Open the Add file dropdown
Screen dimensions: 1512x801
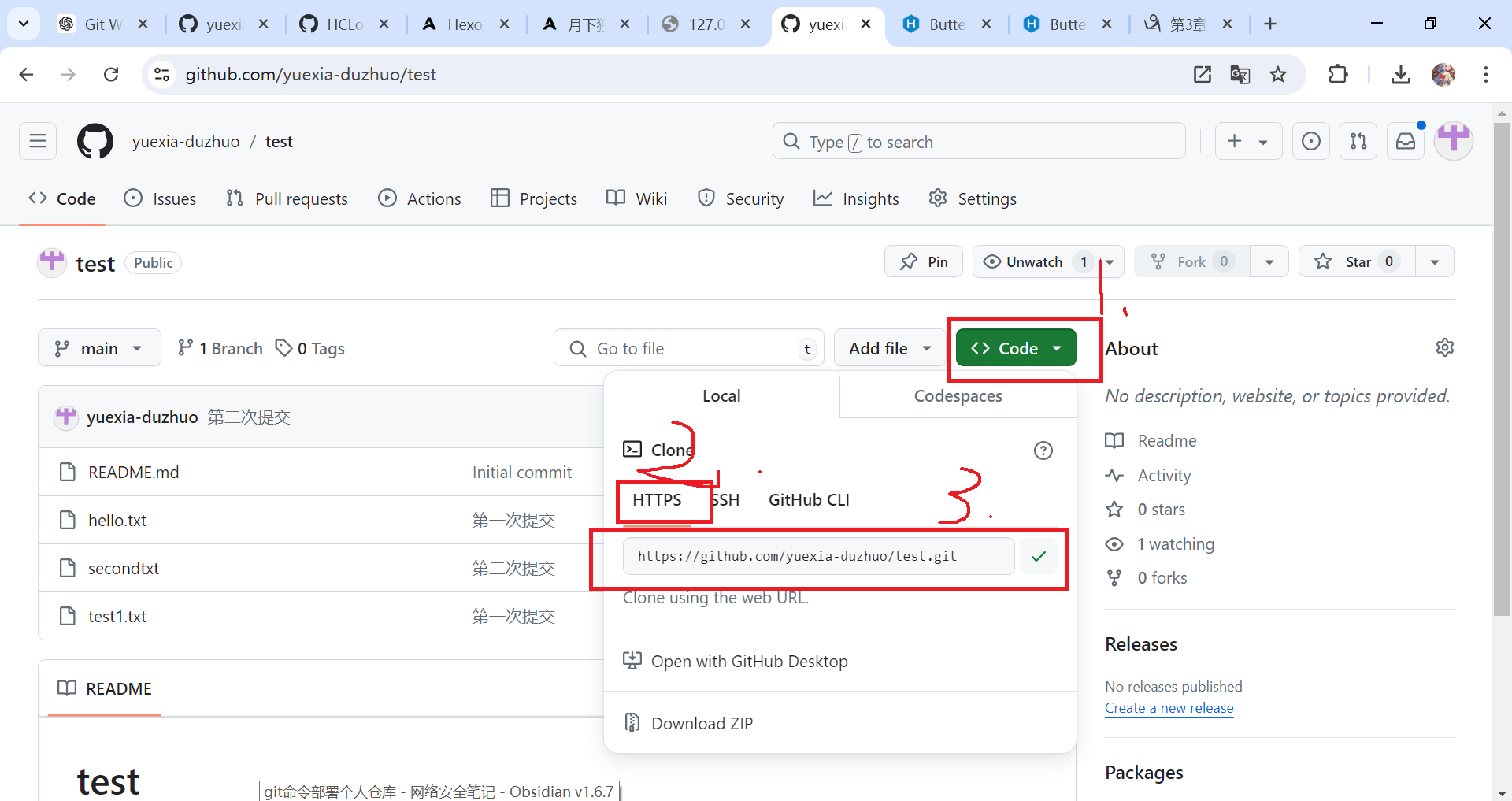(x=890, y=347)
